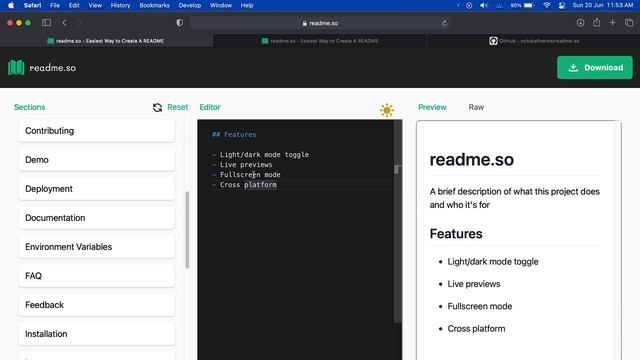Add the Deployment section

coord(97,189)
